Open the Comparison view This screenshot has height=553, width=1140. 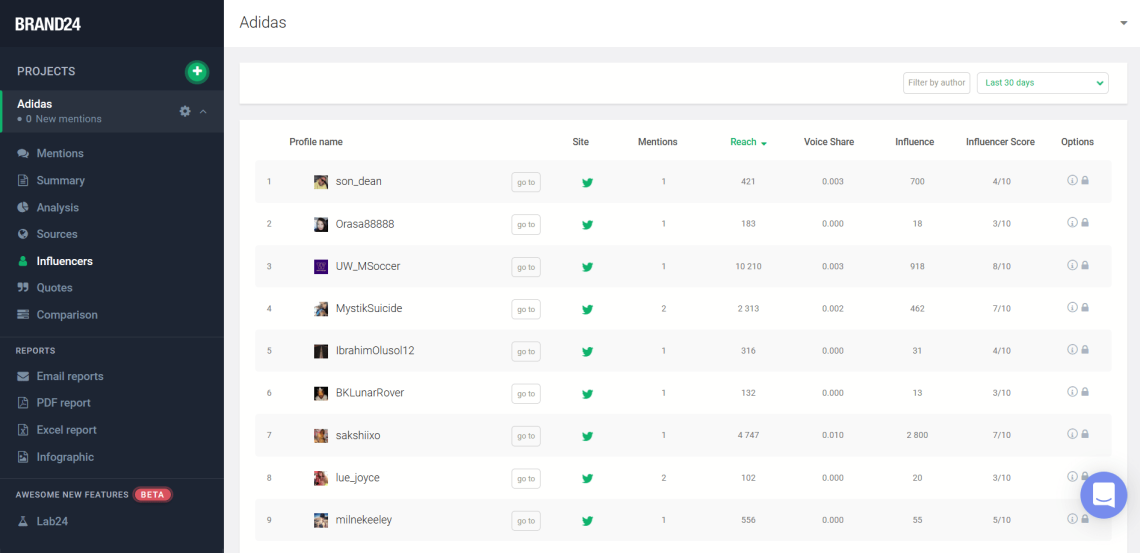pyautogui.click(x=67, y=314)
